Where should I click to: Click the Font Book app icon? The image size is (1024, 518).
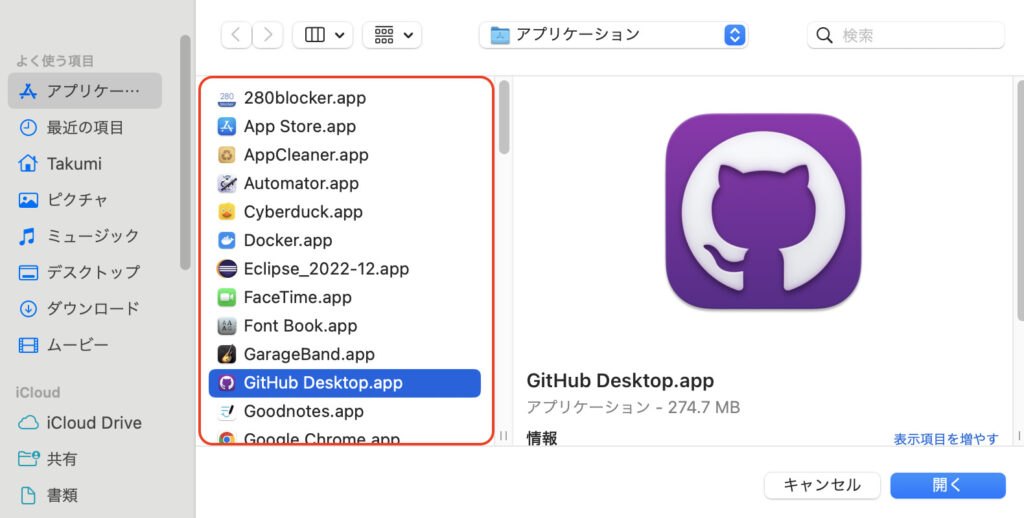(x=227, y=325)
